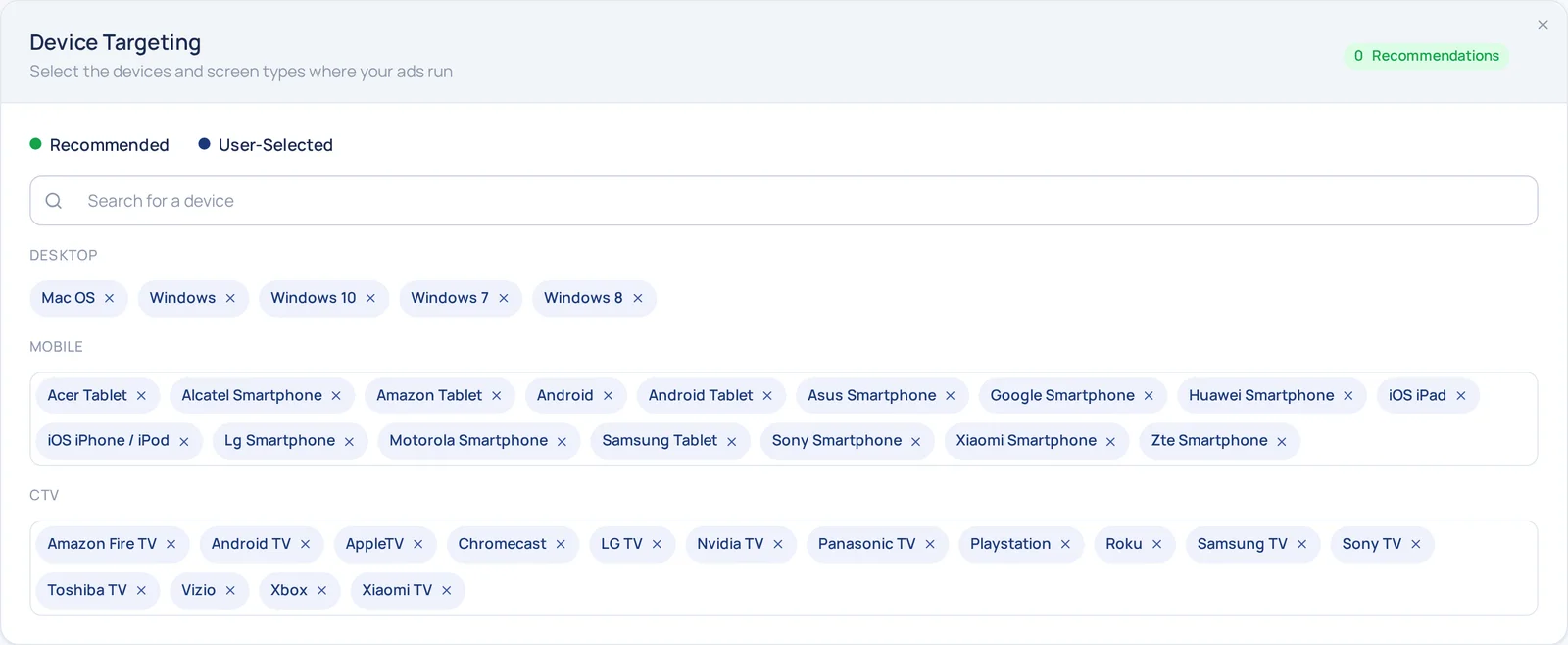Click the Google Smartphone chip label
The height and width of the screenshot is (645, 1568).
1062,395
